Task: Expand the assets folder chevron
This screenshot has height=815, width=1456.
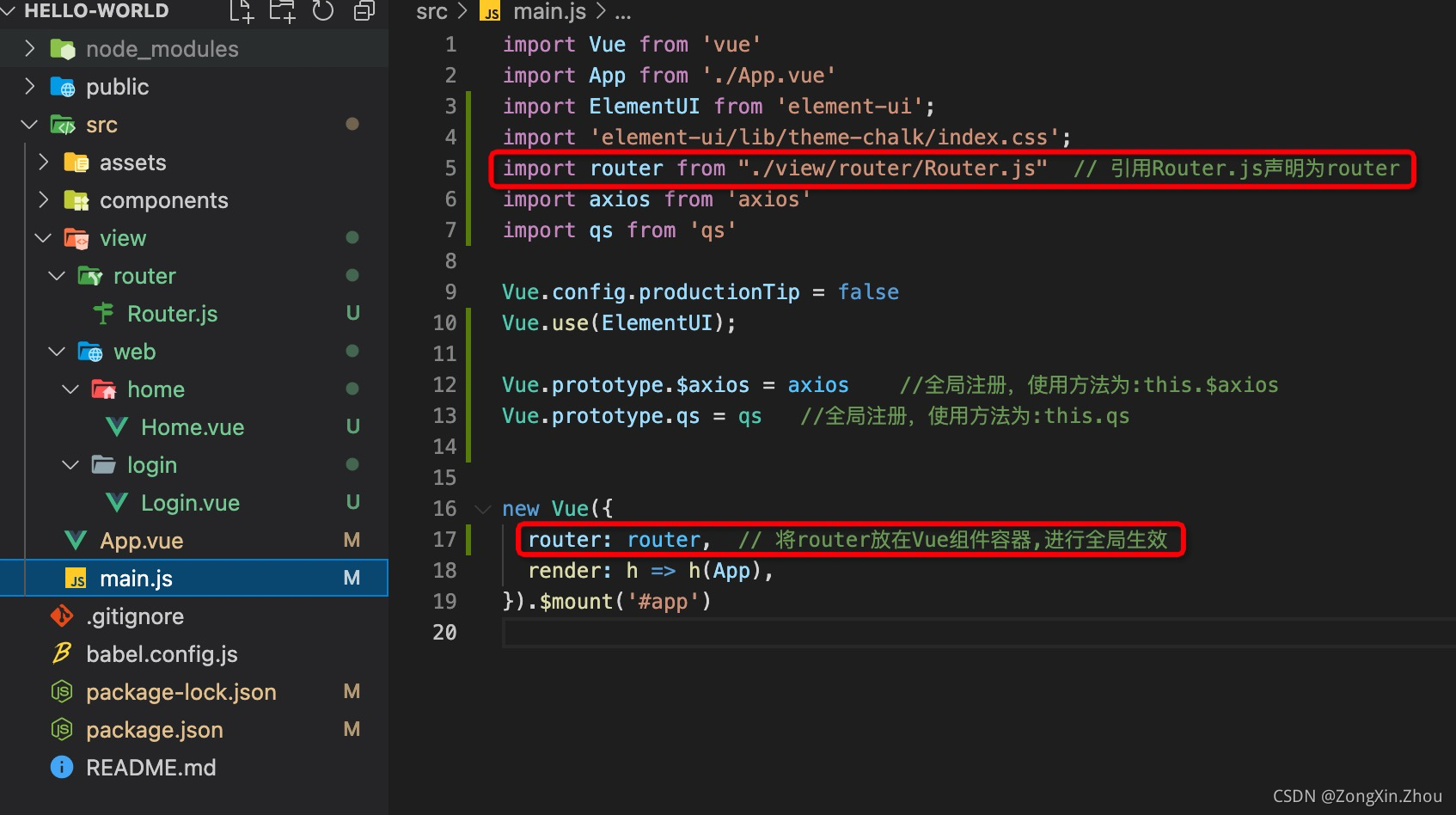Action: pyautogui.click(x=44, y=162)
